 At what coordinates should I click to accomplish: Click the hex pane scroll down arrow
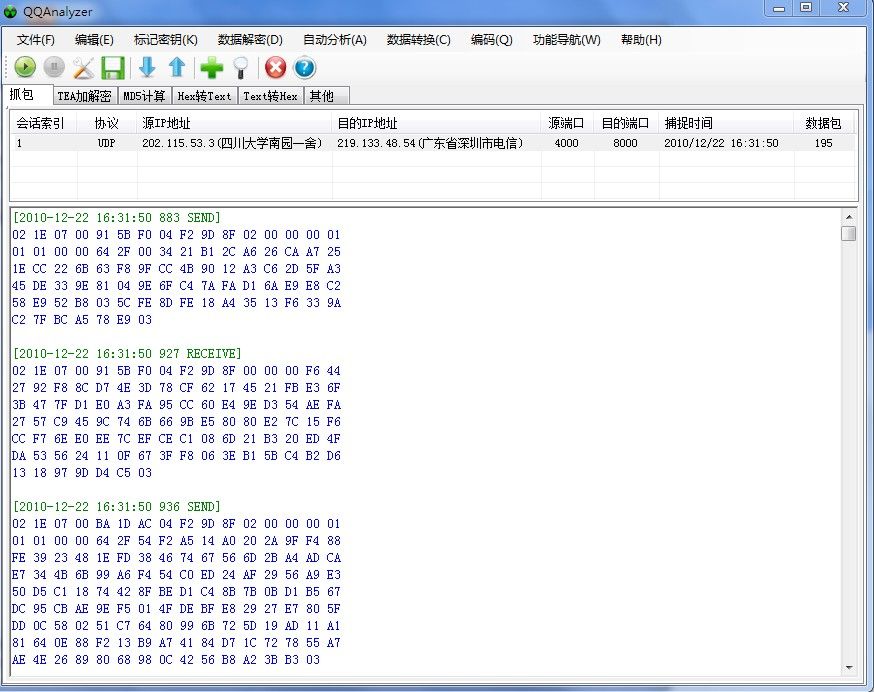click(848, 667)
